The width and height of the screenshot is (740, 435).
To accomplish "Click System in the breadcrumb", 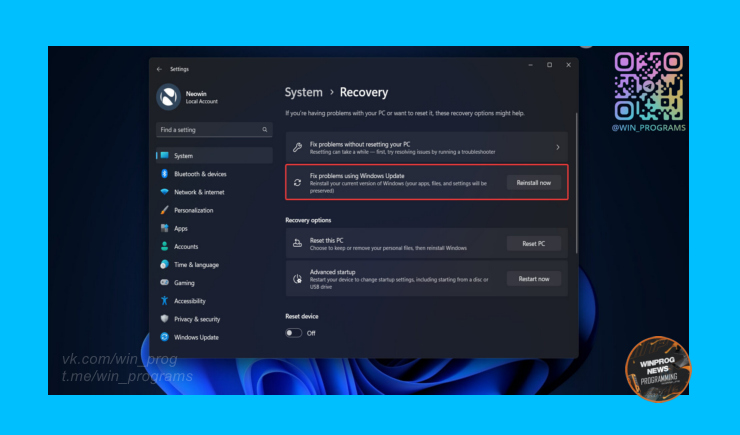I will (303, 92).
